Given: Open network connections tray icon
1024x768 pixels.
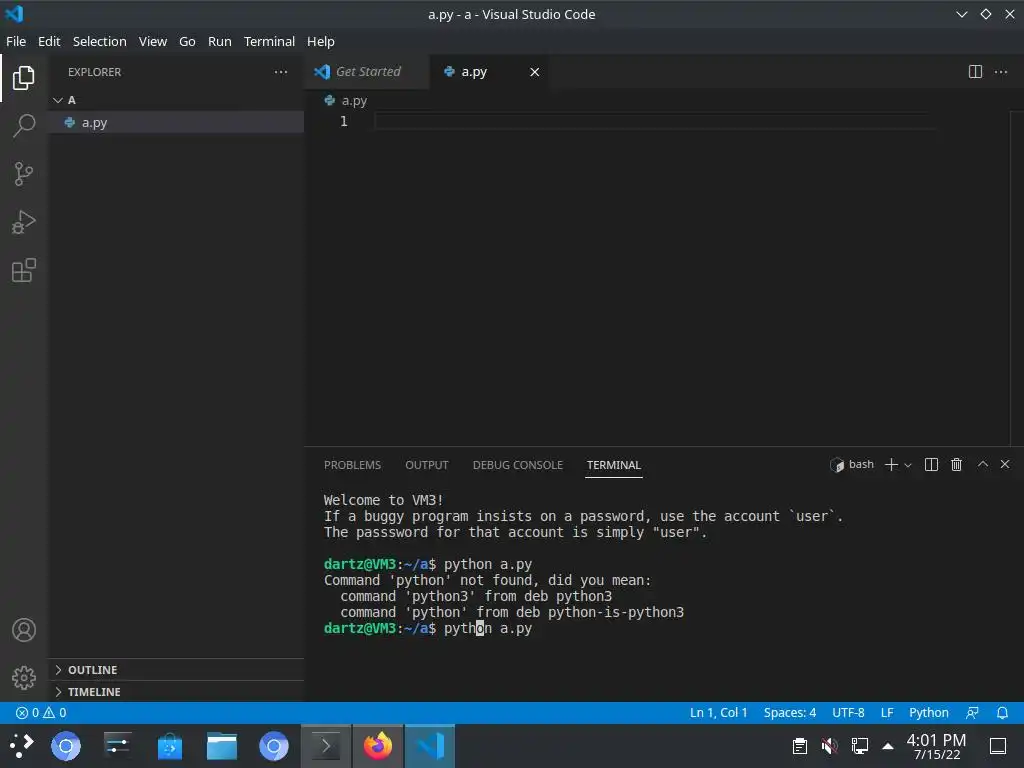Looking at the screenshot, I should click(x=859, y=746).
